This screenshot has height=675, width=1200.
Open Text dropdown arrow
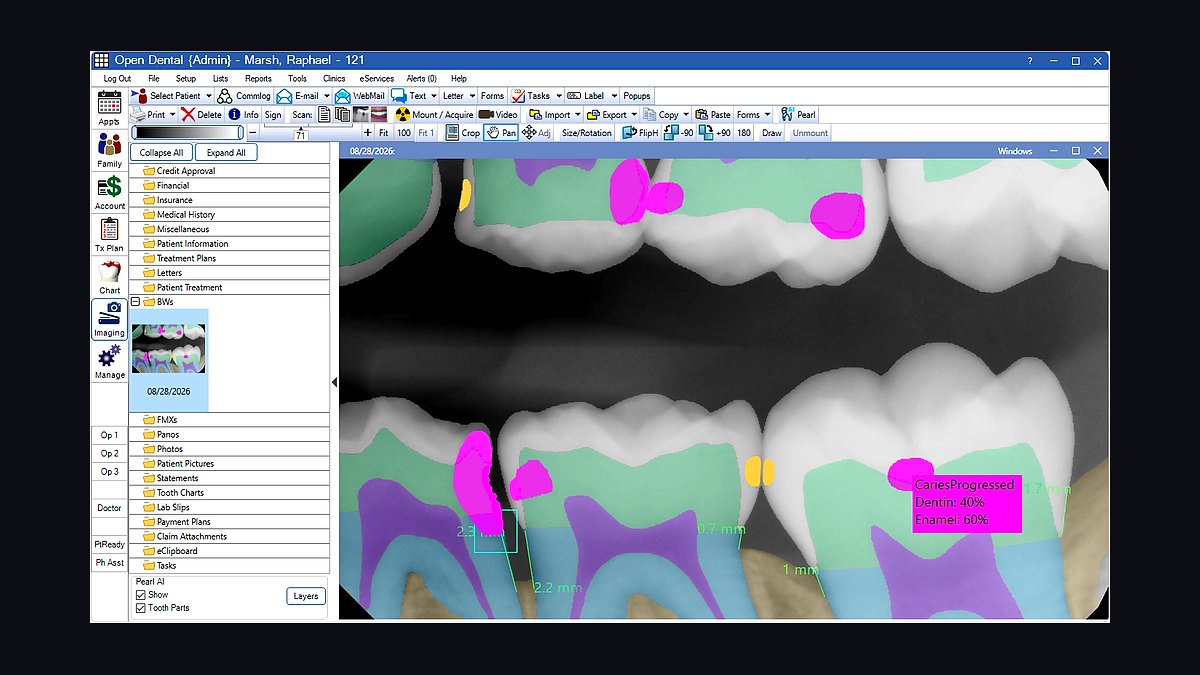pos(433,96)
